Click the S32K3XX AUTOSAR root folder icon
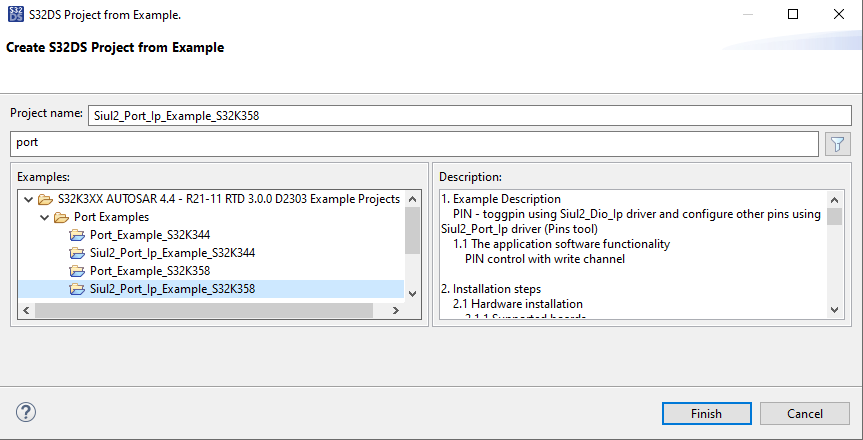Image resolution: width=863 pixels, height=440 pixels. [45, 199]
